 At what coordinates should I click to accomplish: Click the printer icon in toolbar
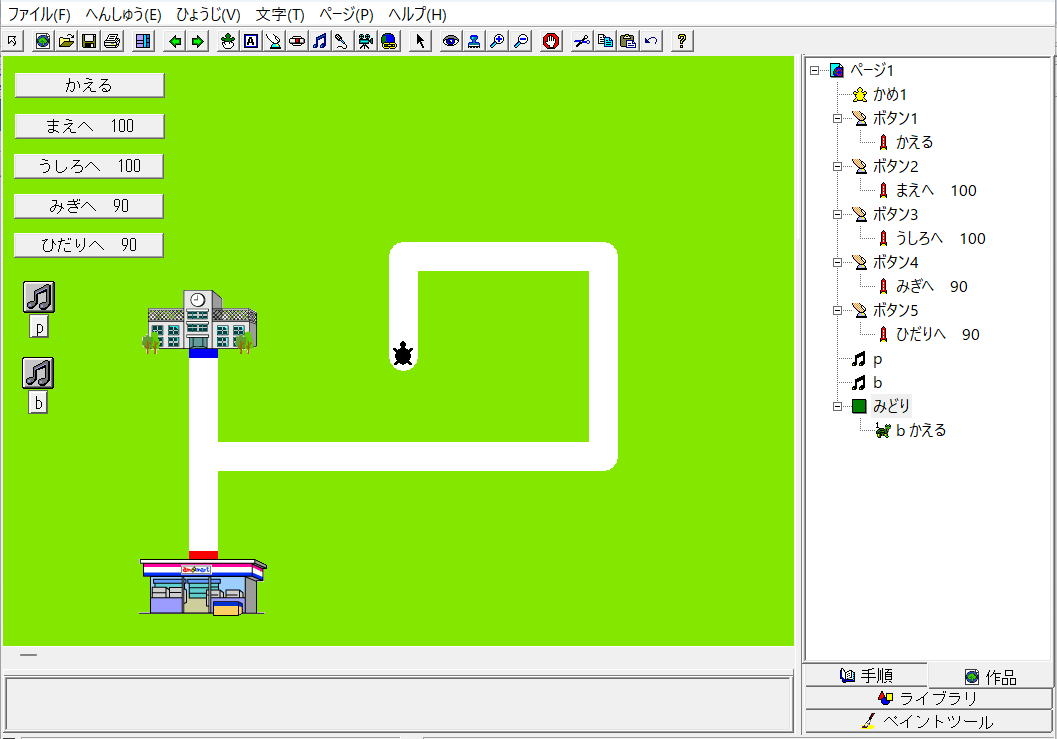click(112, 41)
